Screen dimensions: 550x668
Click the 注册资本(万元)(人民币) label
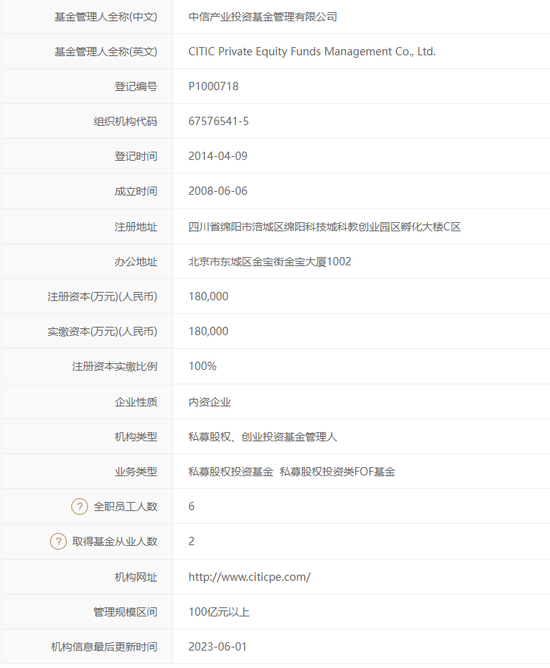(x=102, y=297)
